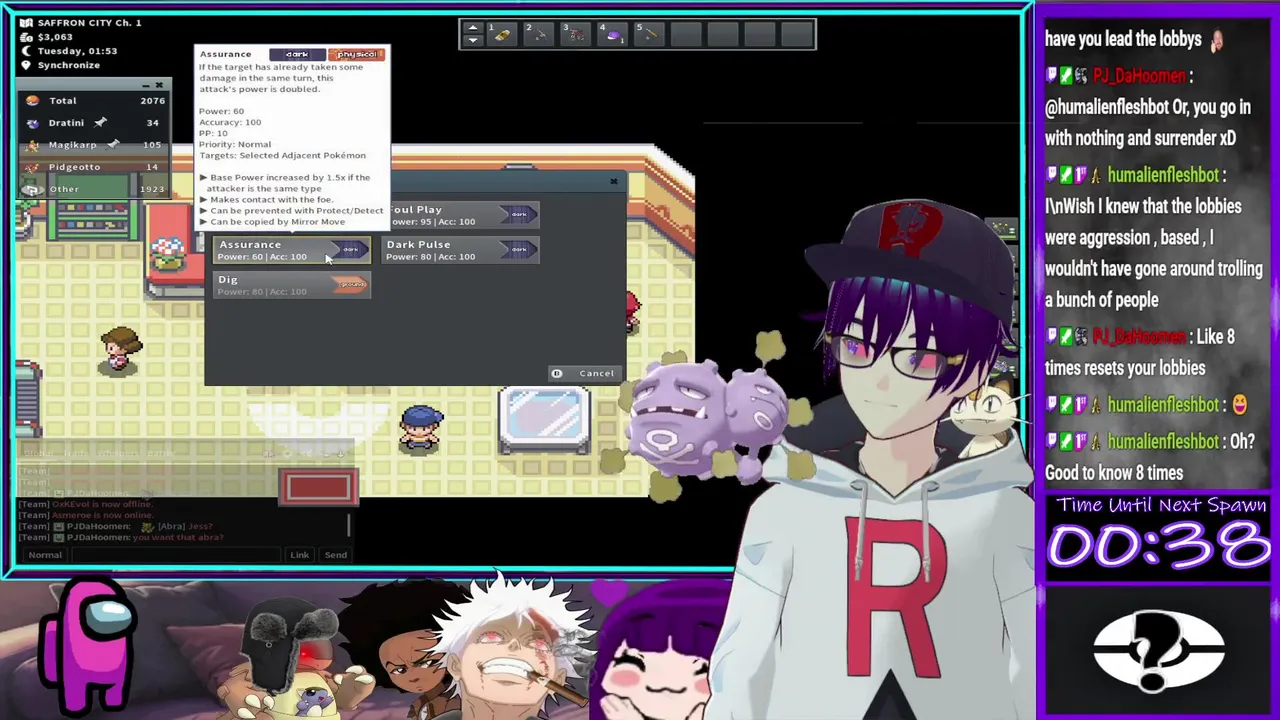1280x720 pixels.
Task: Click the moon icon beside Tuesday, 01:53
Action: tap(26, 51)
